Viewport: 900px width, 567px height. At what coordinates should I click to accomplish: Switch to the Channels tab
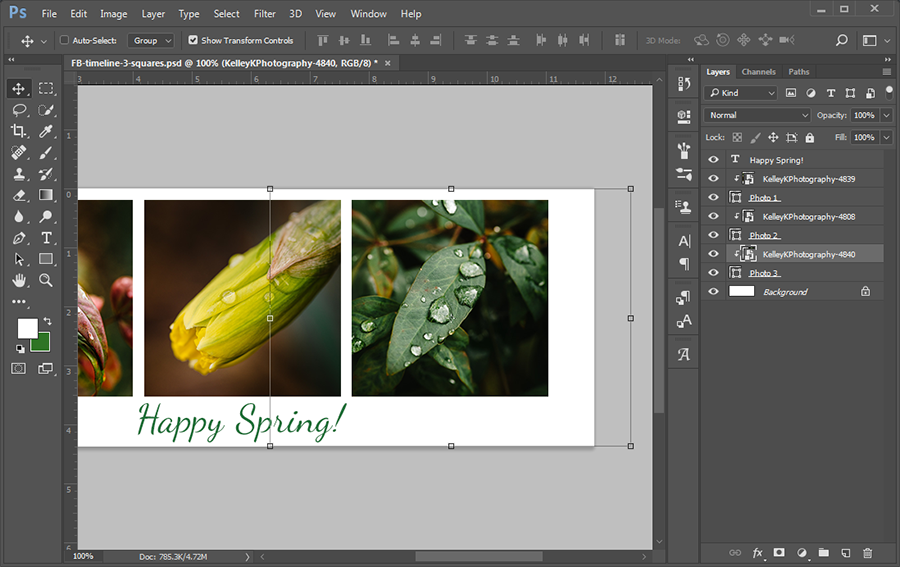(758, 72)
